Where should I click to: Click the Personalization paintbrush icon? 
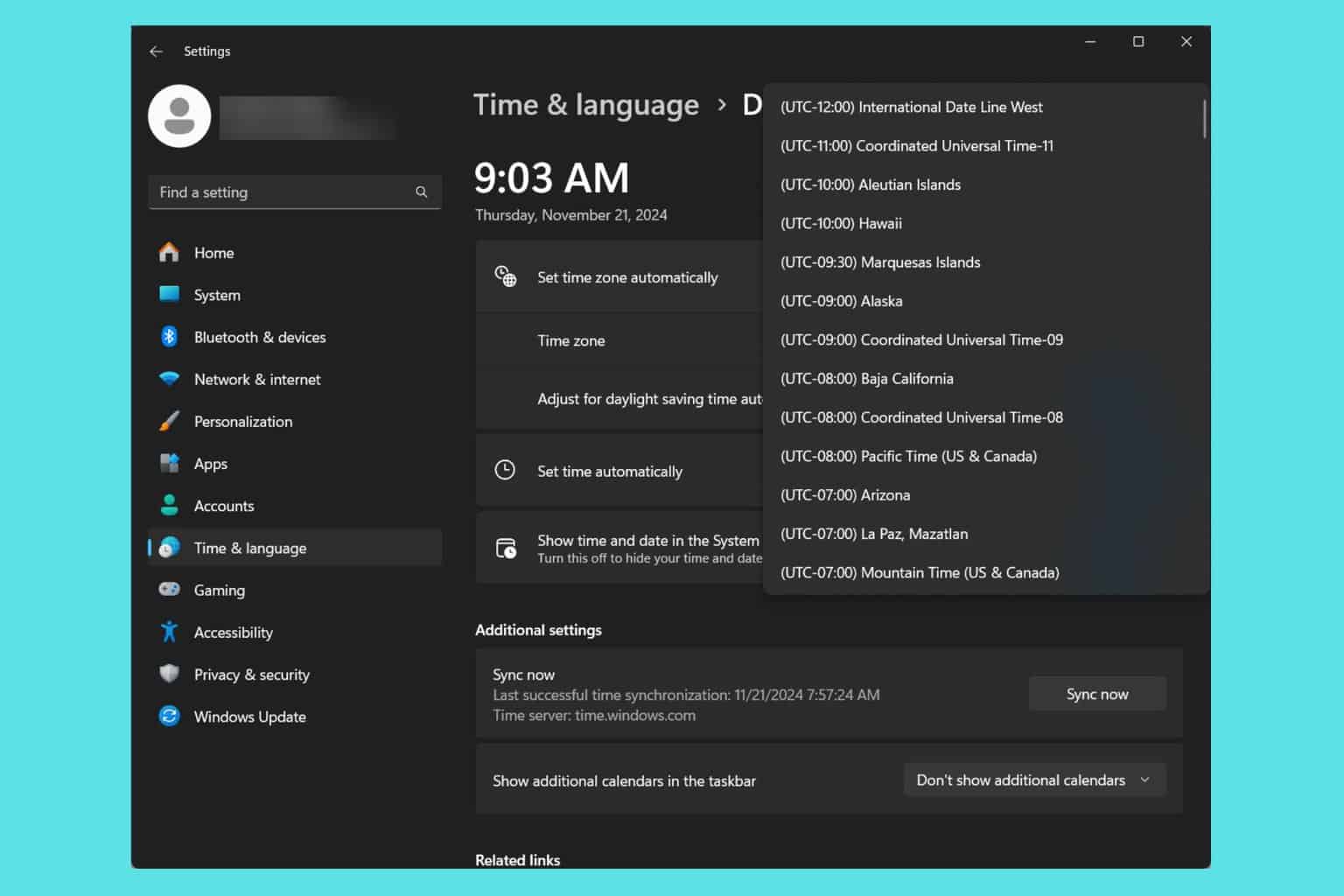169,421
